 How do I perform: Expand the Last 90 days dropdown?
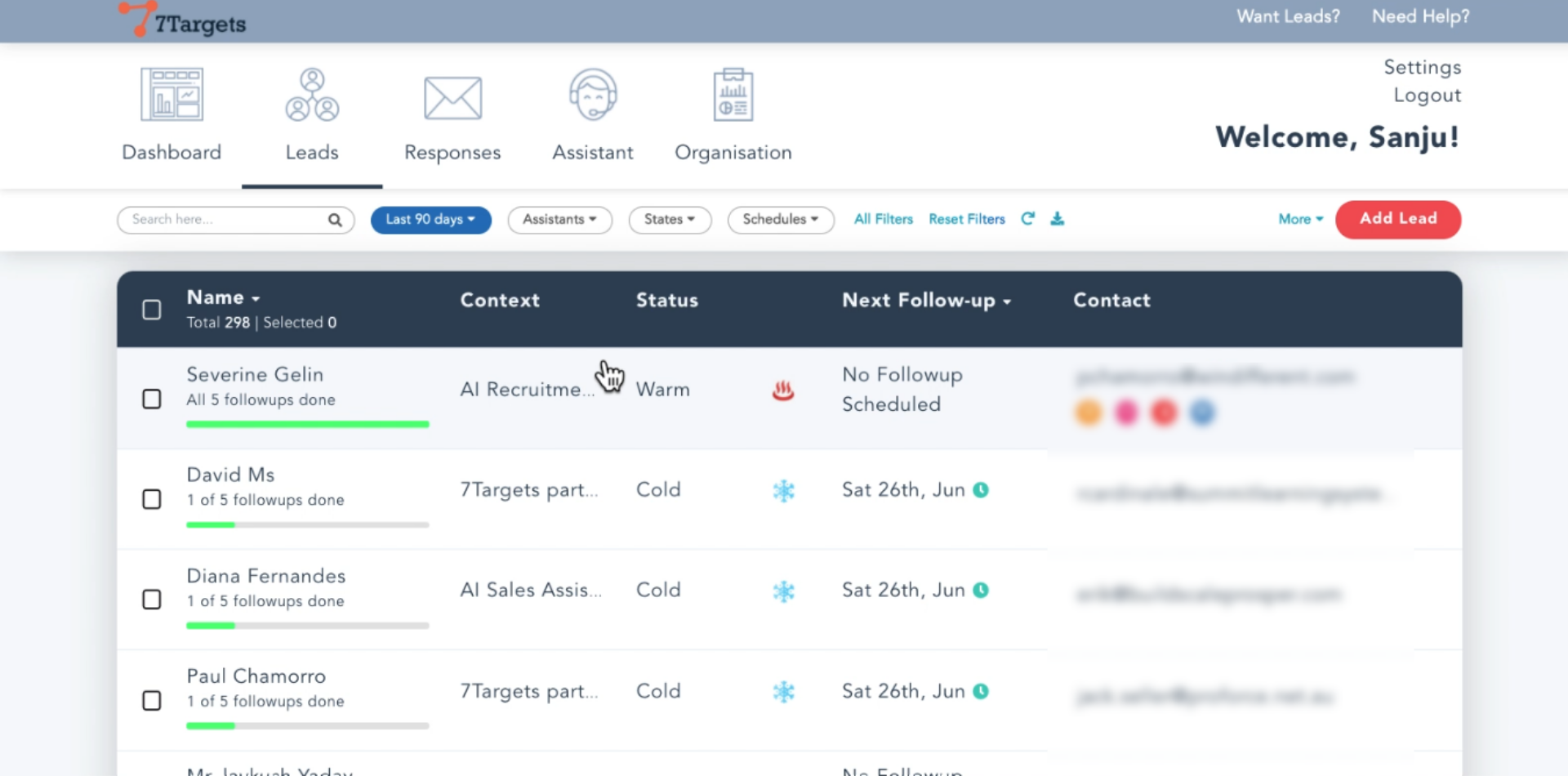click(x=430, y=220)
